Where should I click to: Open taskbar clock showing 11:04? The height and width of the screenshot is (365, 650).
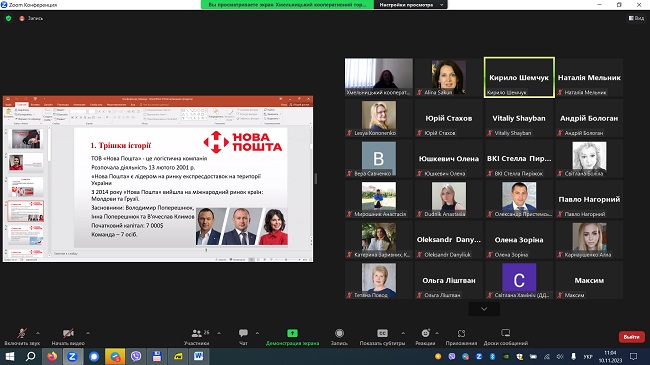click(610, 356)
